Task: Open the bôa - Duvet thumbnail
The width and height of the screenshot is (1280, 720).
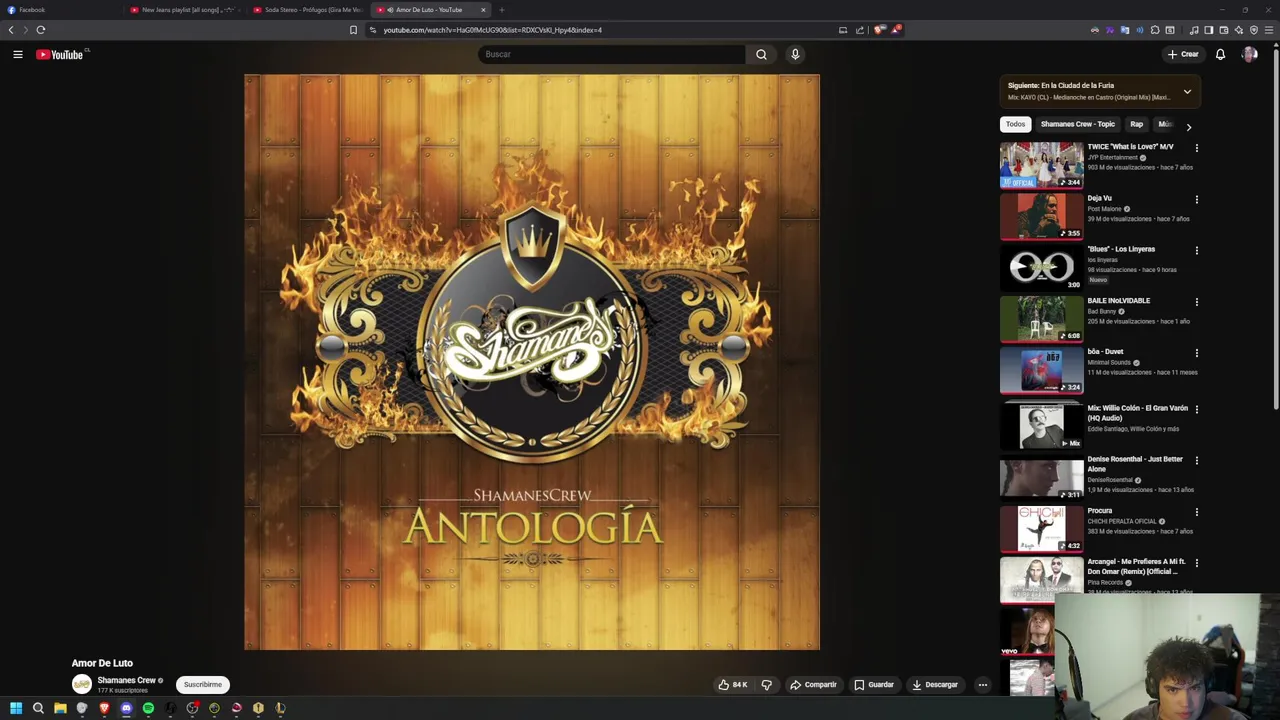Action: tap(1041, 370)
